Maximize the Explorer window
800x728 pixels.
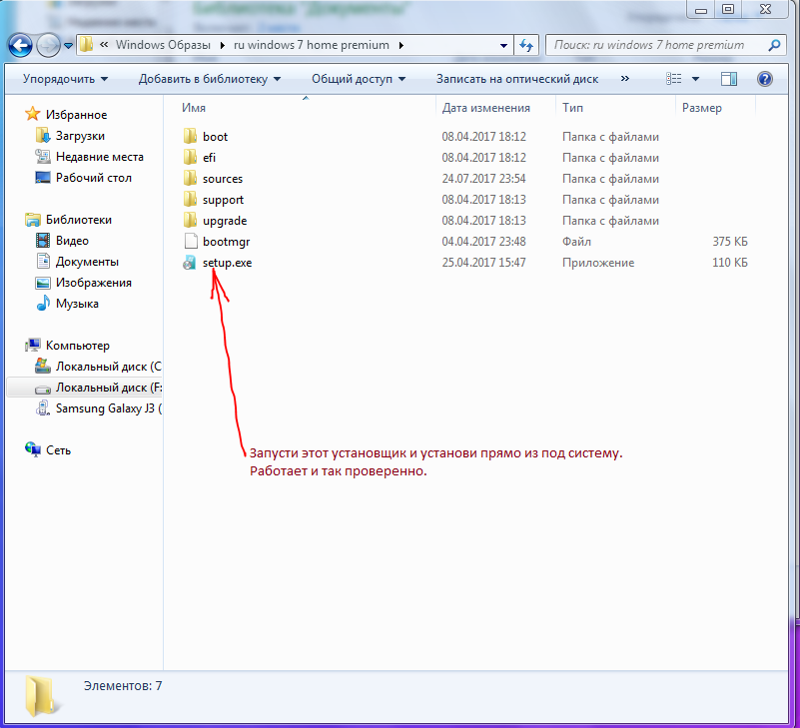(728, 9)
